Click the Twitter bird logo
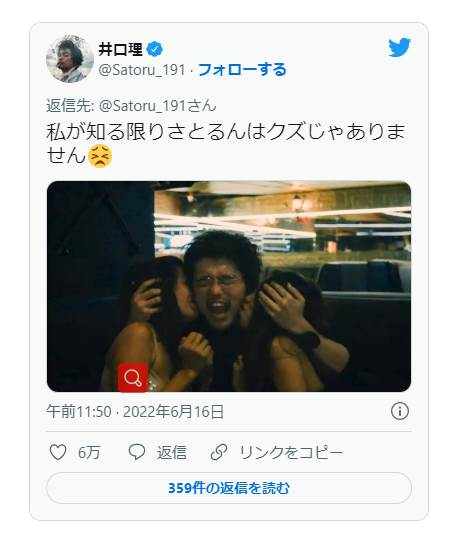This screenshot has height=534, width=475. [x=399, y=47]
